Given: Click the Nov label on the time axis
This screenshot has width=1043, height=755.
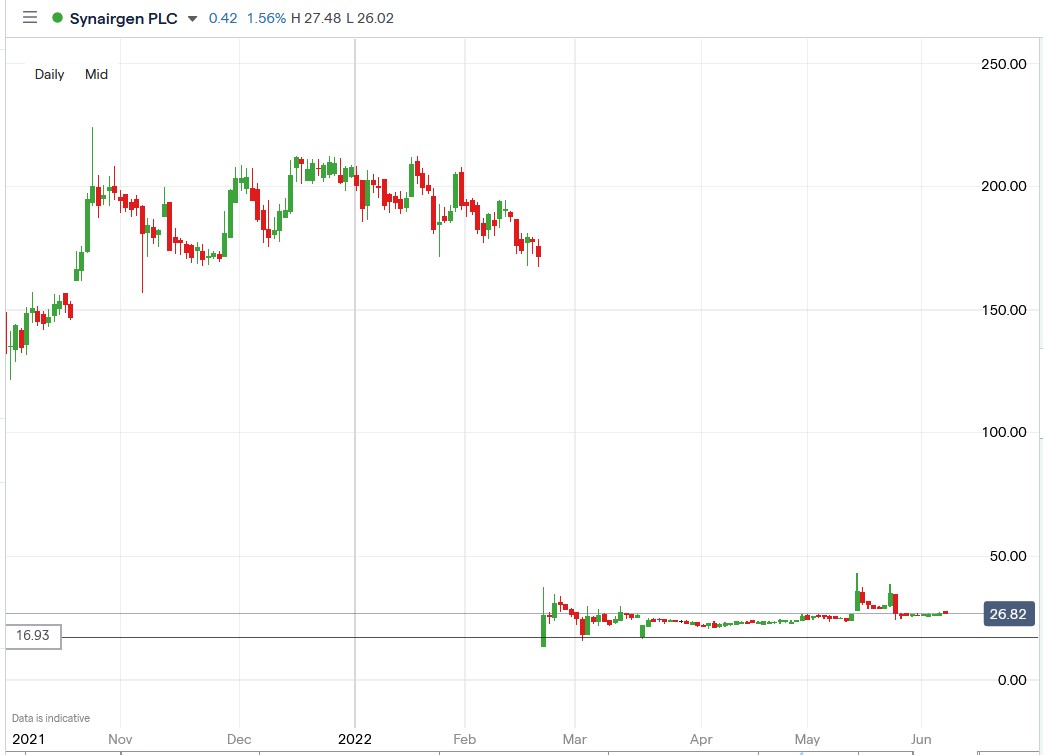Looking at the screenshot, I should 120,739.
